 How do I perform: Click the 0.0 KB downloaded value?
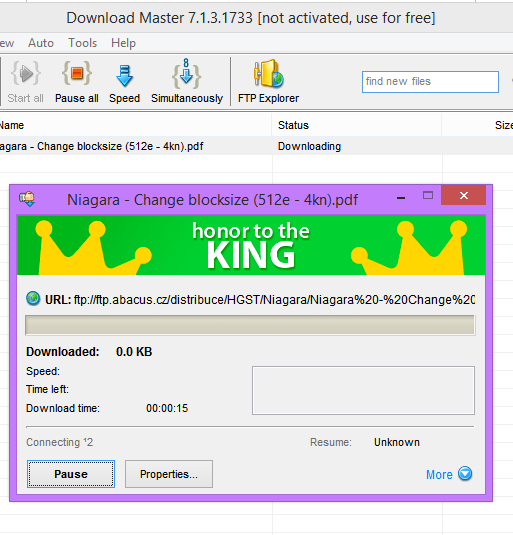[x=134, y=352]
